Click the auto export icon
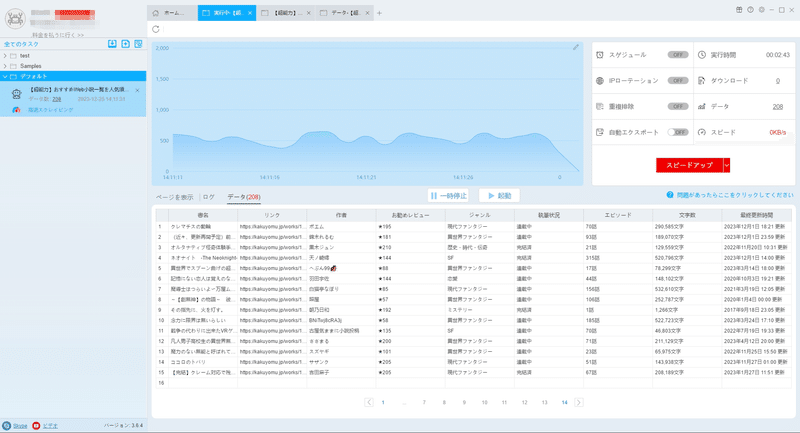 [600, 132]
